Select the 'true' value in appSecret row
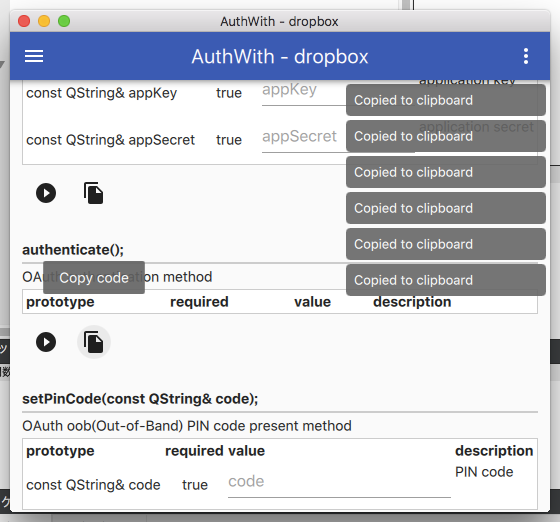The height and width of the screenshot is (522, 560). point(229,140)
